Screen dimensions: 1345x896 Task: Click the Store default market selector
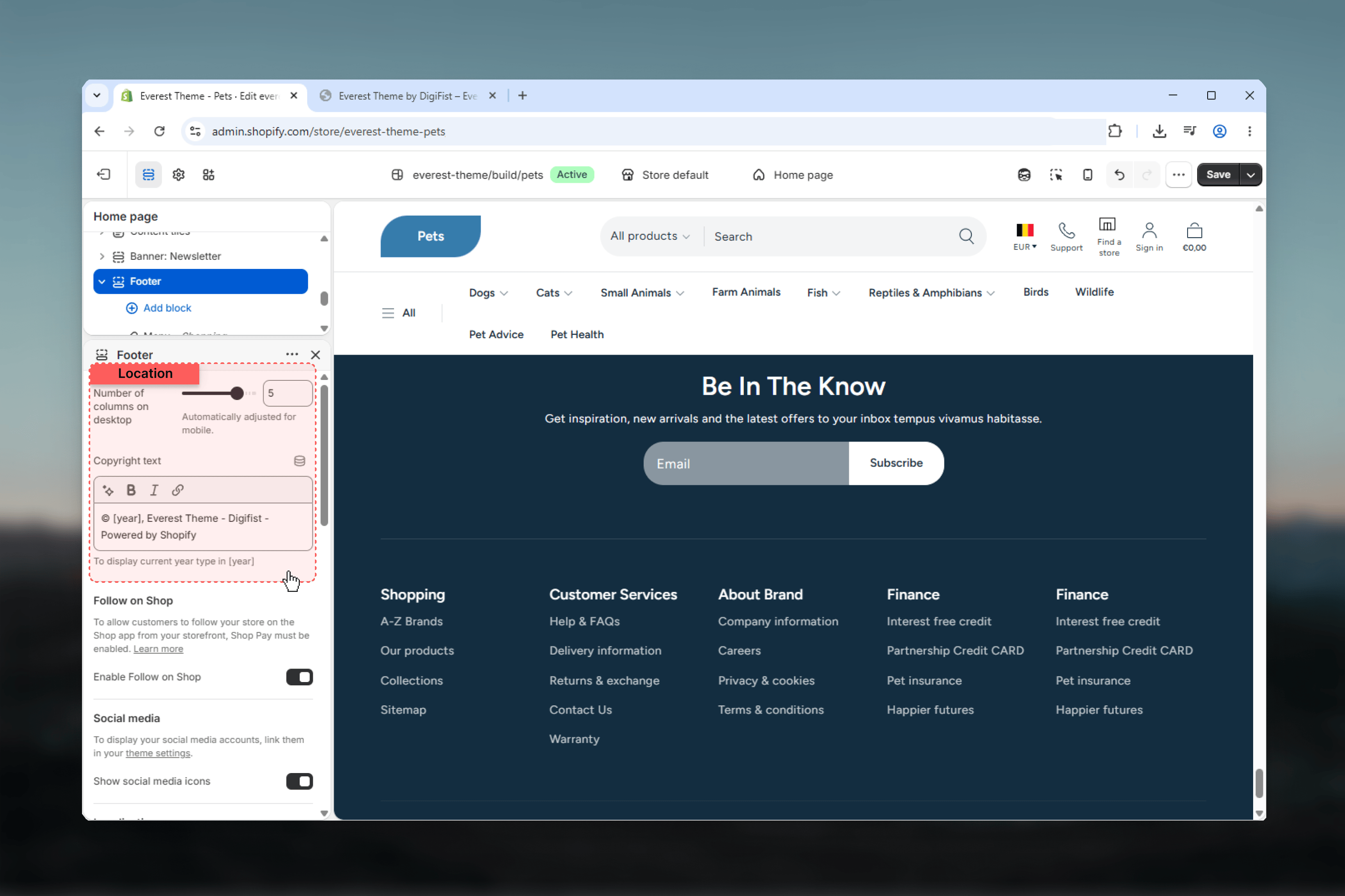point(665,174)
